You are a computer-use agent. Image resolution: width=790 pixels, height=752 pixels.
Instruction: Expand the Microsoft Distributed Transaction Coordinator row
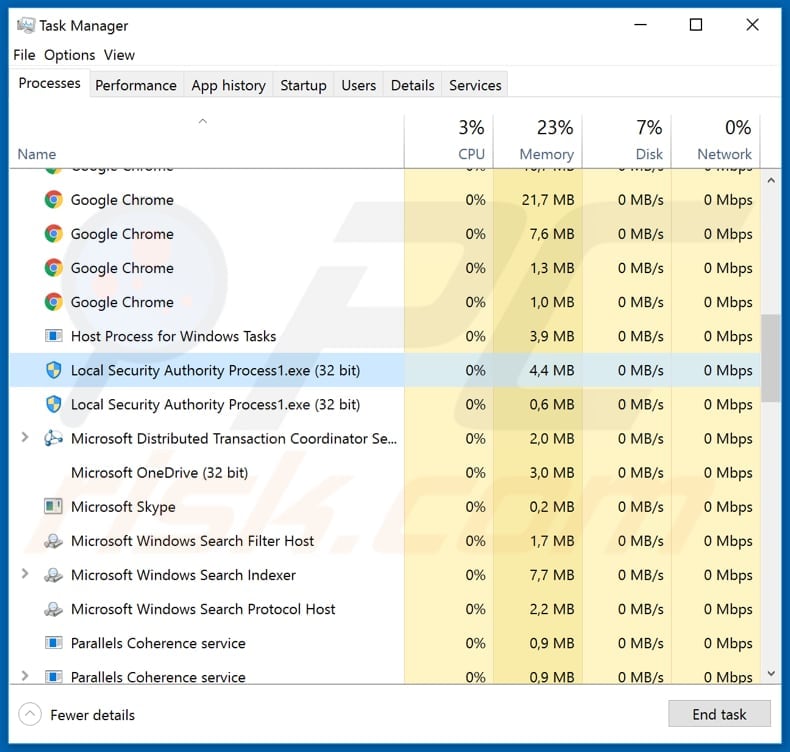(x=24, y=438)
